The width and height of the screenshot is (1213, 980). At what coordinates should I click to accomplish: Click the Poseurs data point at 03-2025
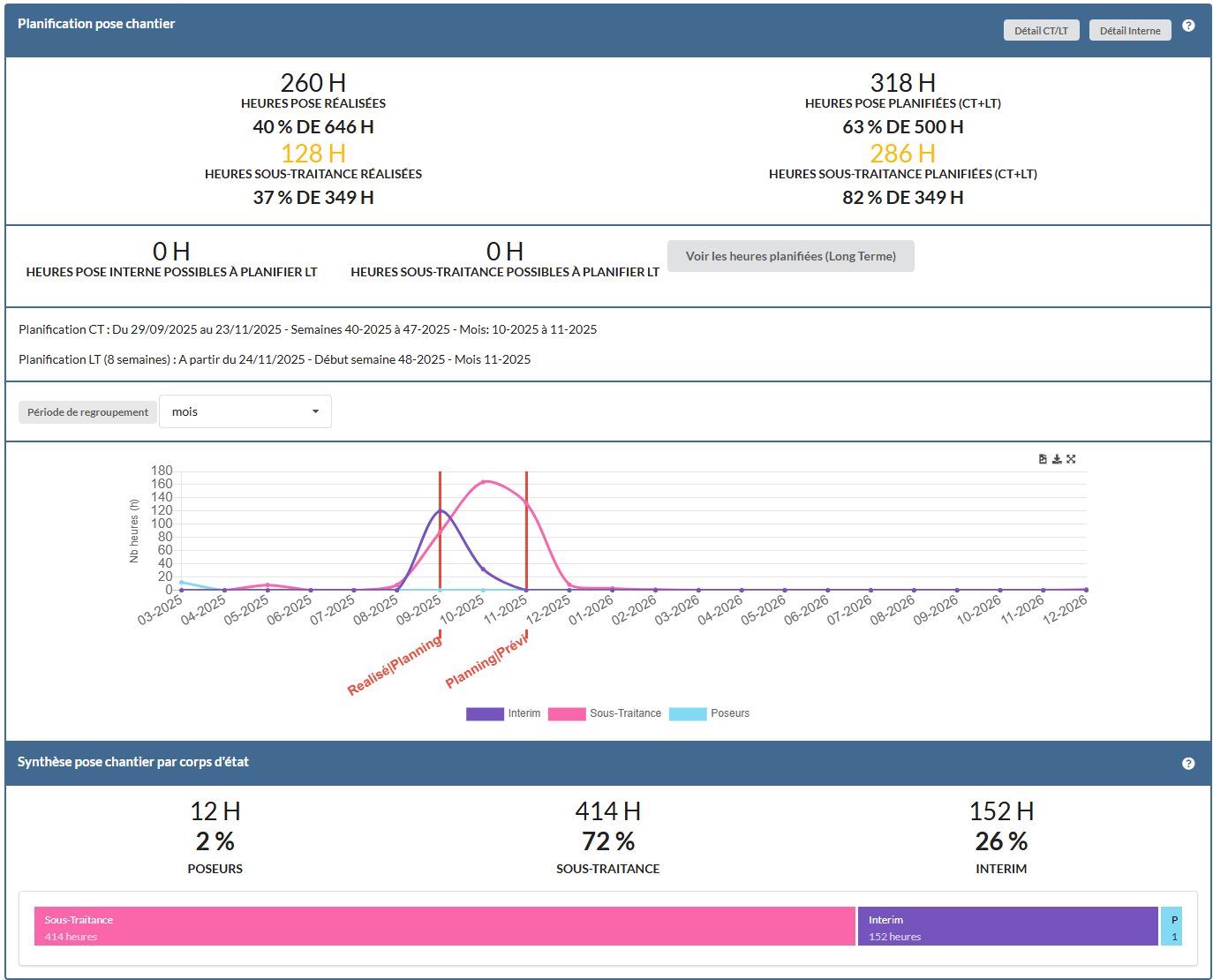point(182,583)
